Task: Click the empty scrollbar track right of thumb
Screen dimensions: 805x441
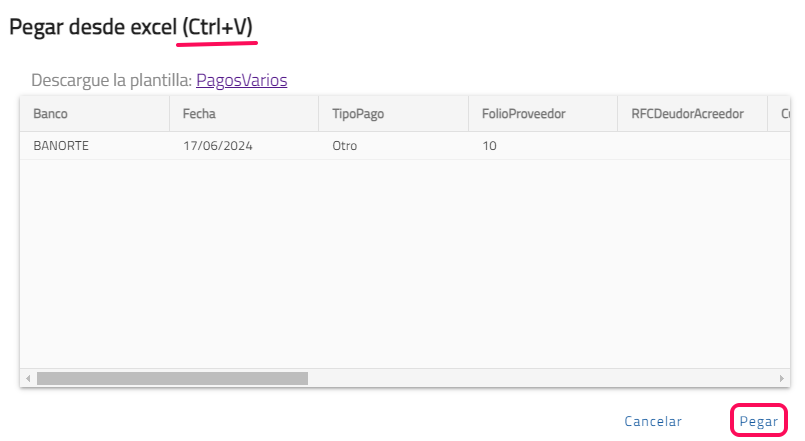Action: coord(540,379)
